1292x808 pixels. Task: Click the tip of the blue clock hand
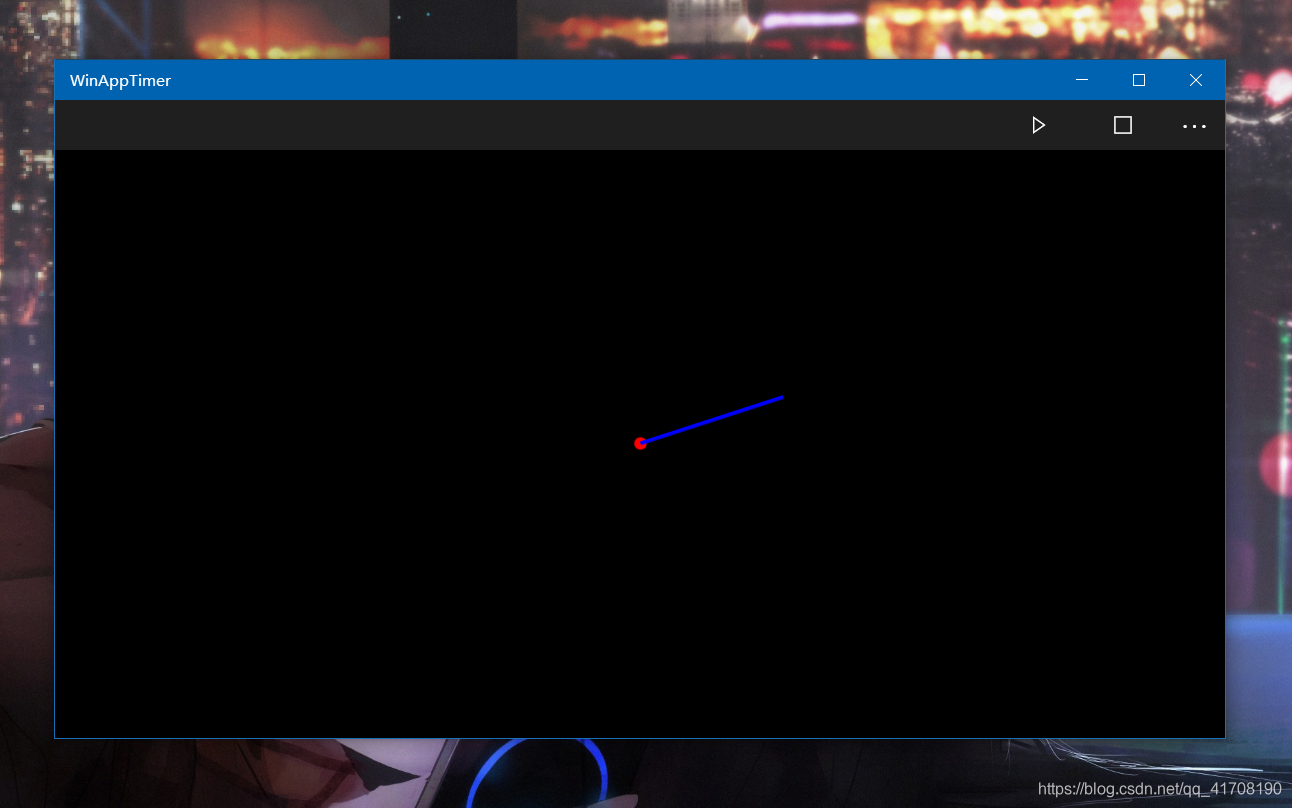(782, 397)
